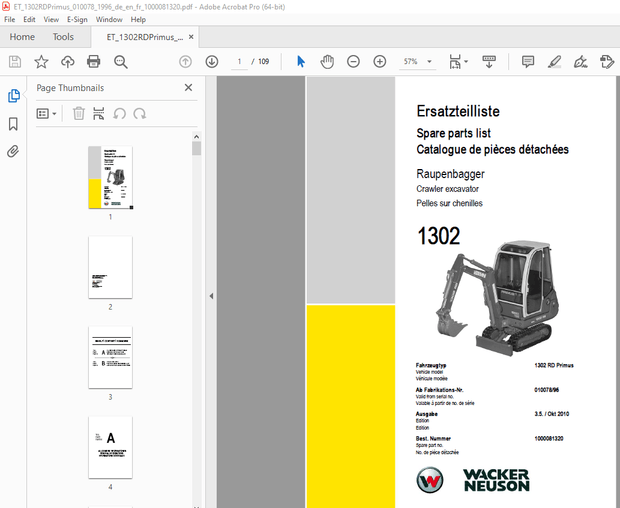
Task: Open the stamp tool icon
Action: pos(607,62)
